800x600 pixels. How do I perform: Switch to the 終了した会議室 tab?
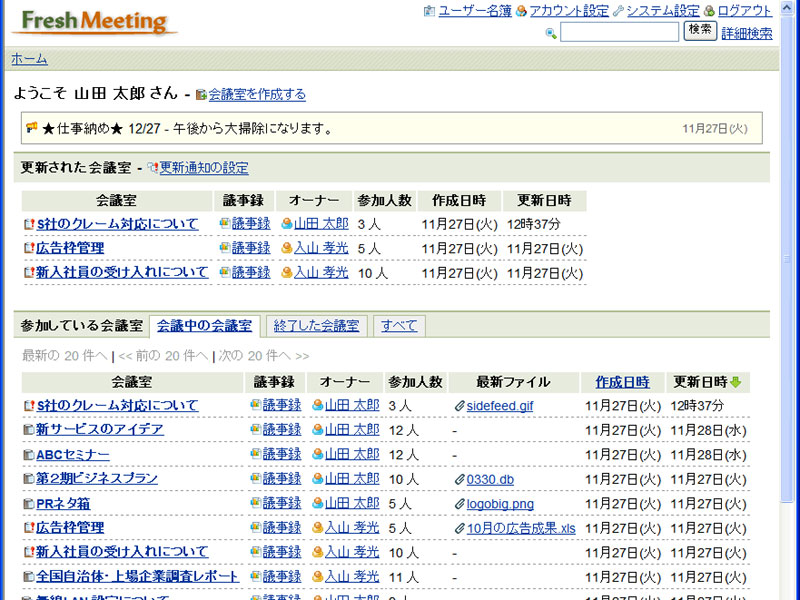[x=316, y=326]
